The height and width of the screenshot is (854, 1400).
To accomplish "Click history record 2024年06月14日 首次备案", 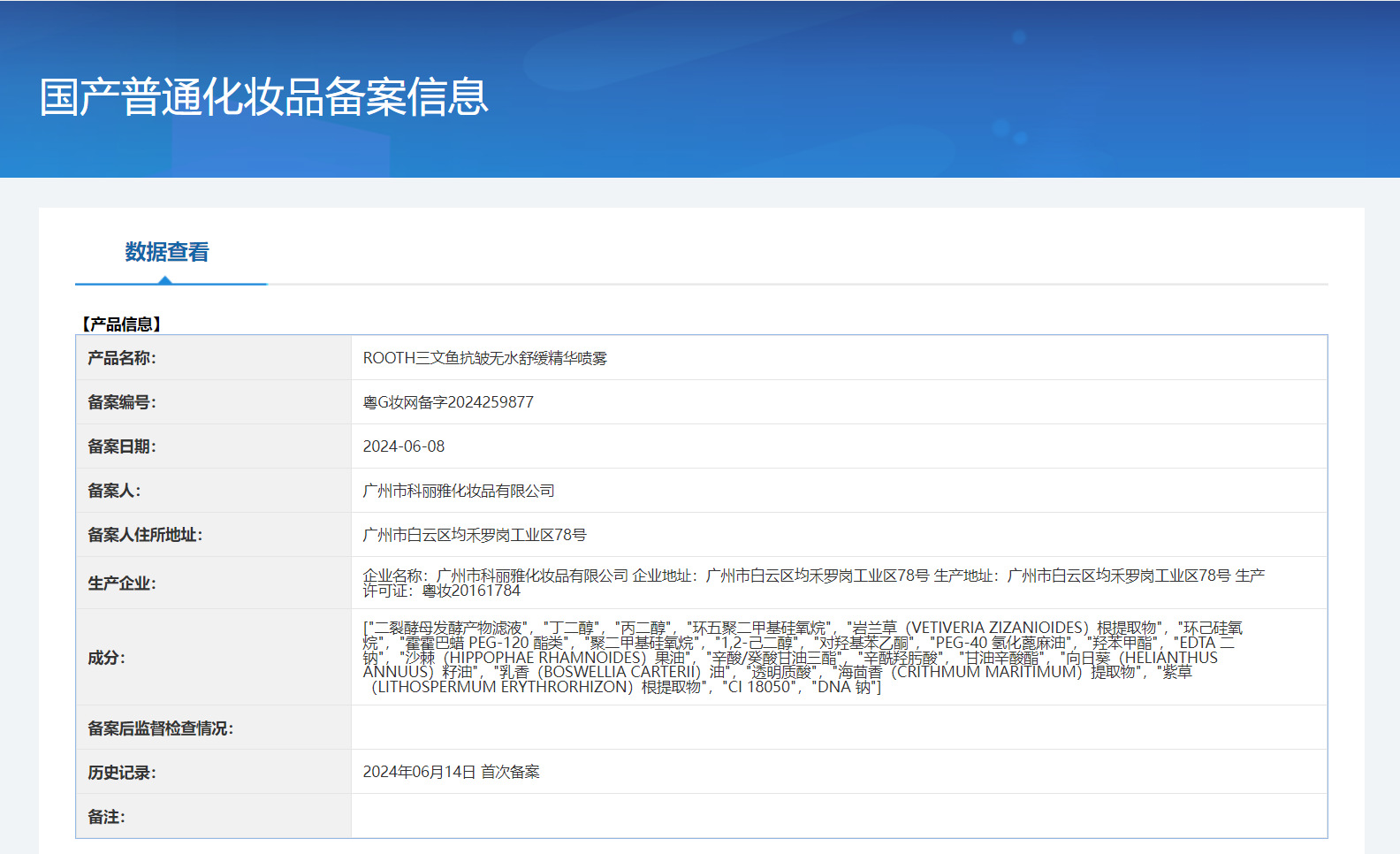I will point(451,772).
